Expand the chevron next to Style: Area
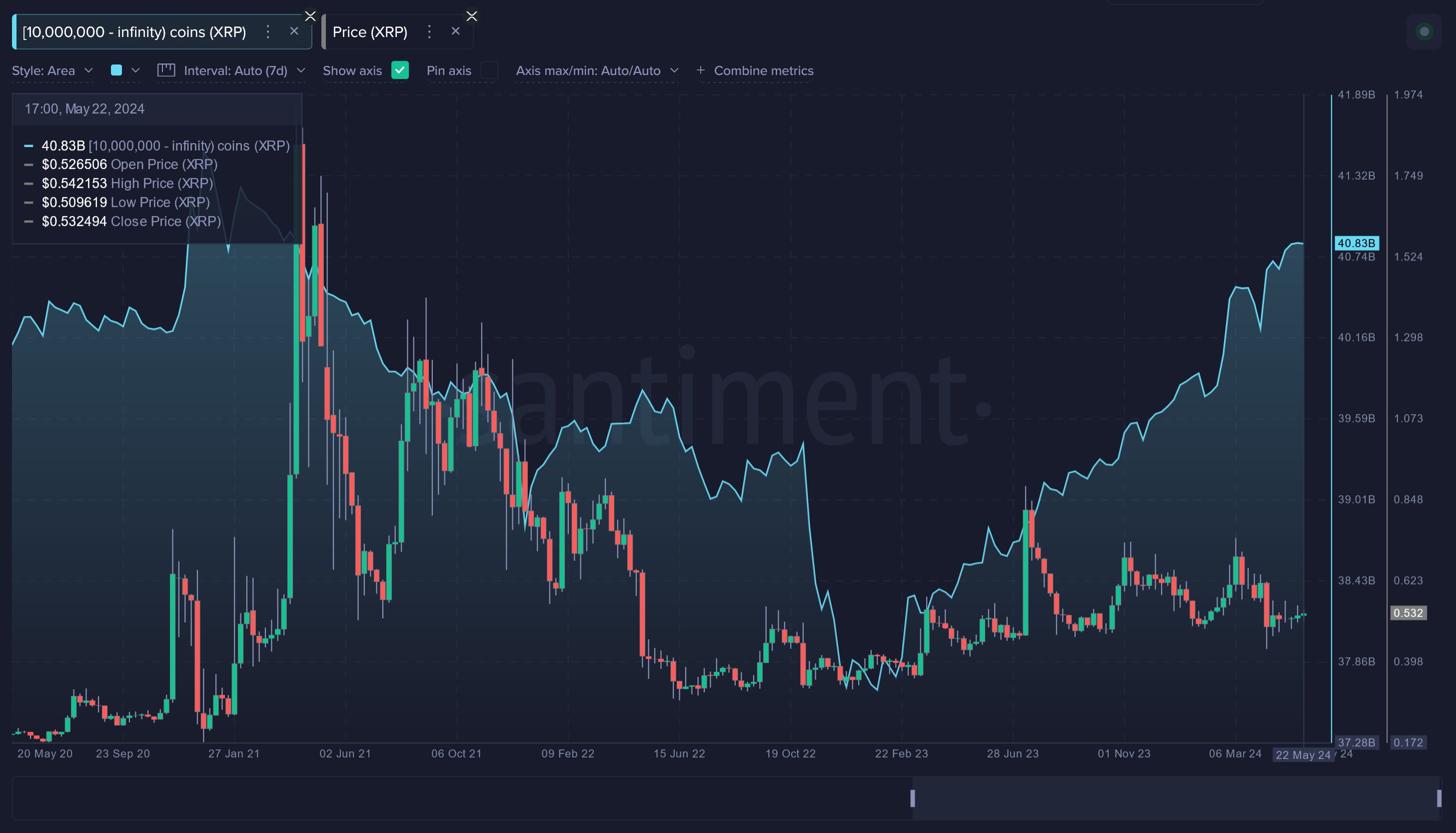Viewport: 1456px width, 833px height. click(88, 70)
